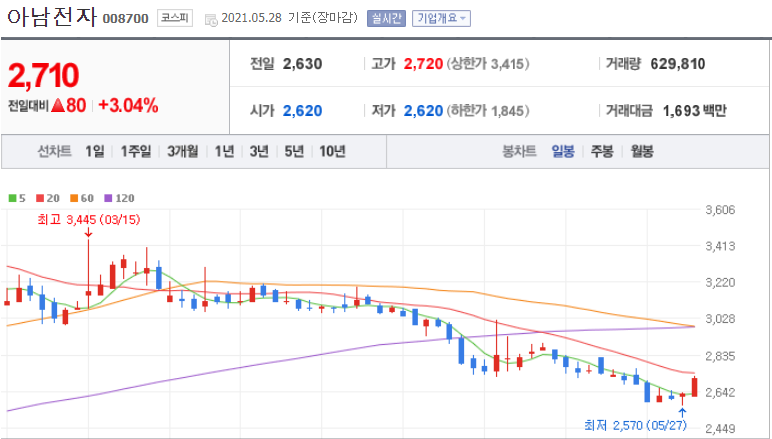Click the purple 120-day moving average legend
Image resolution: width=772 pixels, height=439 pixels.
click(119, 198)
